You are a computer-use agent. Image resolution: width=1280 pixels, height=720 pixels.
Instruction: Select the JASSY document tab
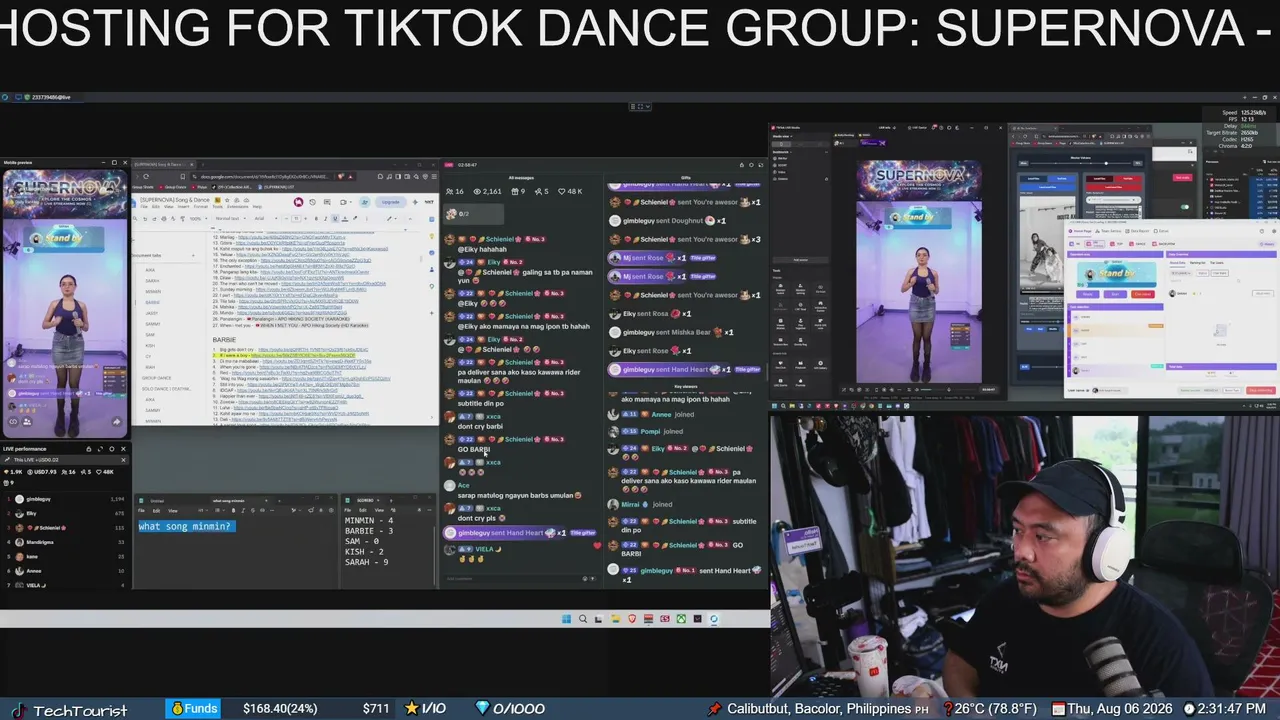[151, 313]
